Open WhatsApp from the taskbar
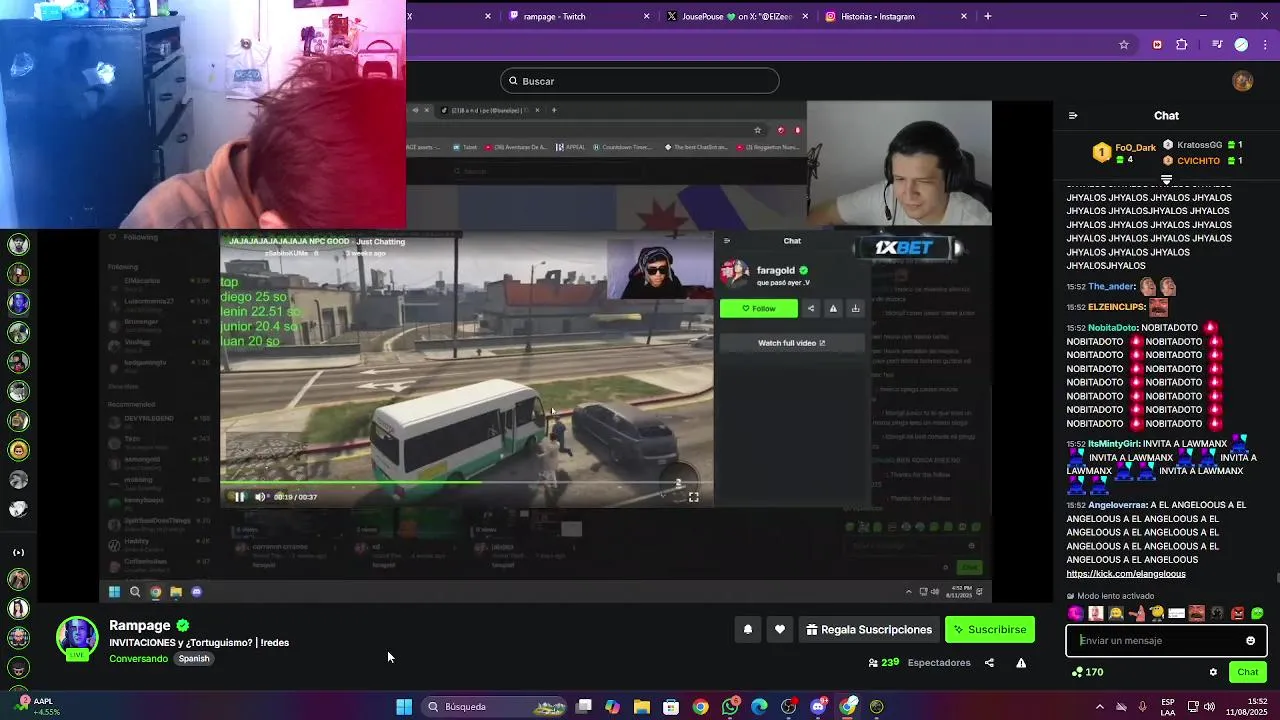 [x=731, y=707]
